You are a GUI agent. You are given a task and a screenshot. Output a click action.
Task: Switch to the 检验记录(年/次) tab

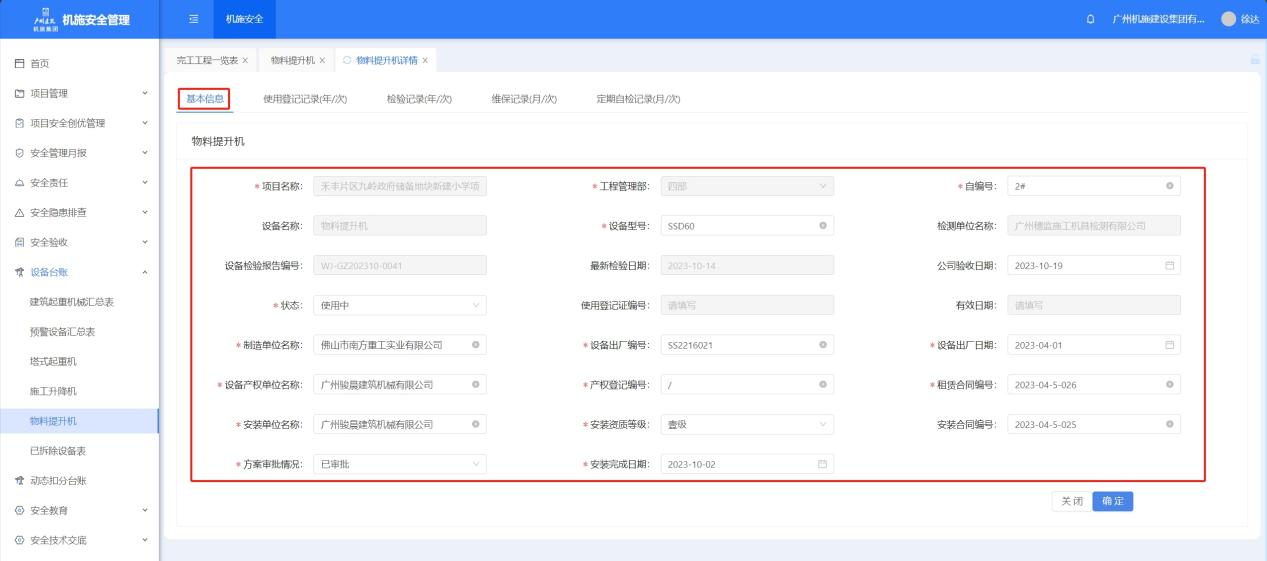tap(419, 98)
